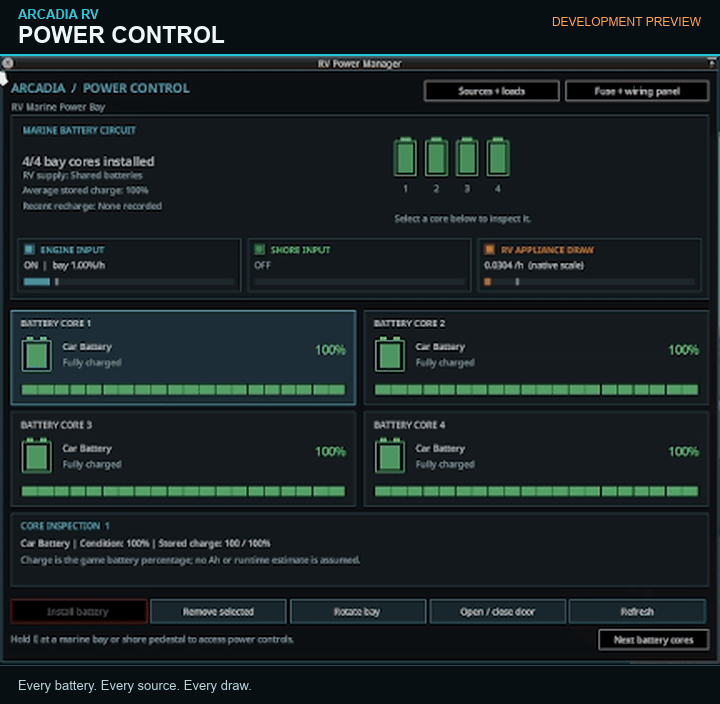Open the Sources + loads view
Viewport: 720px width, 704px height.
click(491, 91)
